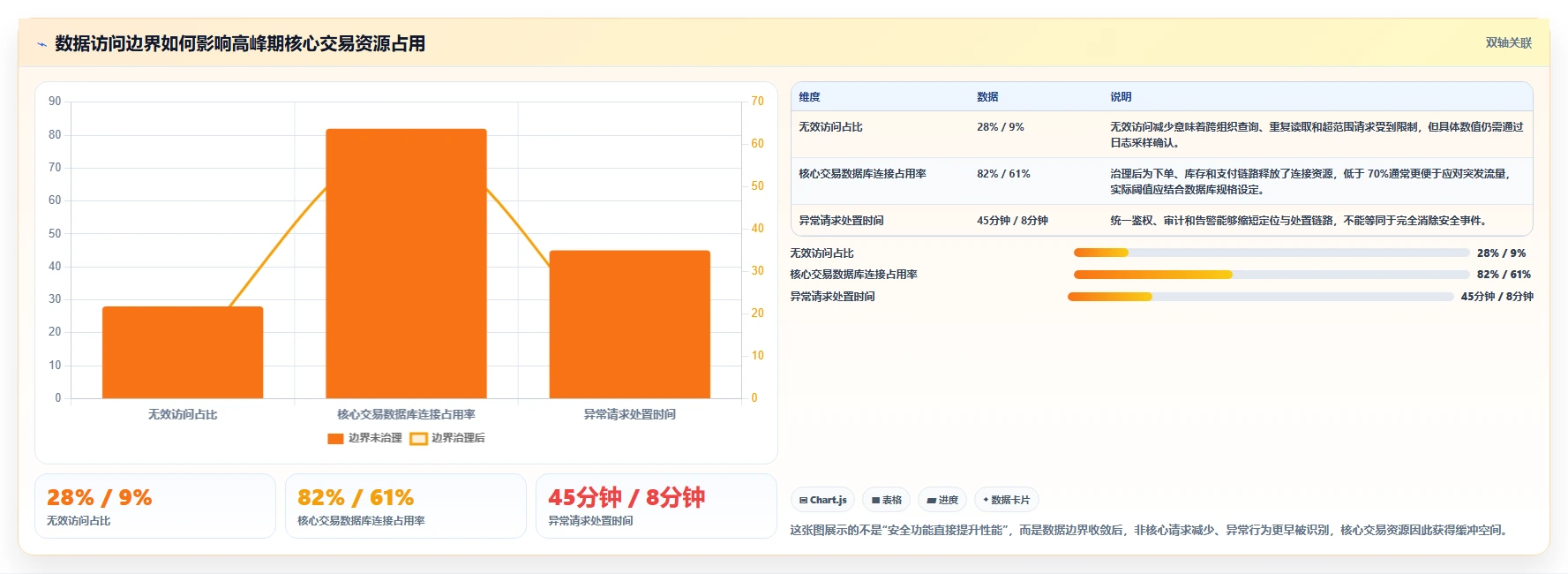Viewport: 1568px width, 574px height.
Task: Click the 28% / 9% value beside progress bar
Action: point(1501,253)
